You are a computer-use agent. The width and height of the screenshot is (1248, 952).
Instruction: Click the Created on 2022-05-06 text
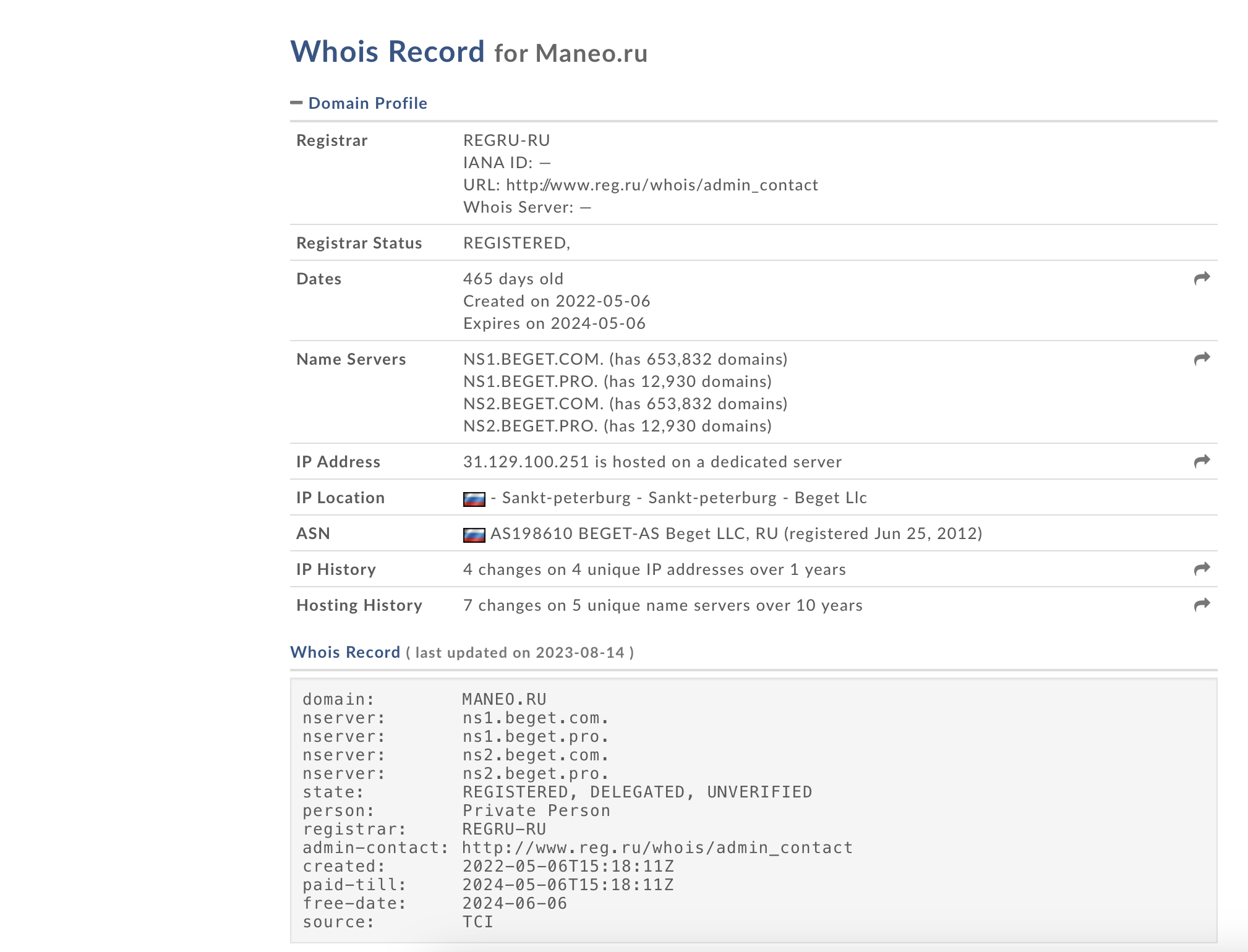pos(557,301)
